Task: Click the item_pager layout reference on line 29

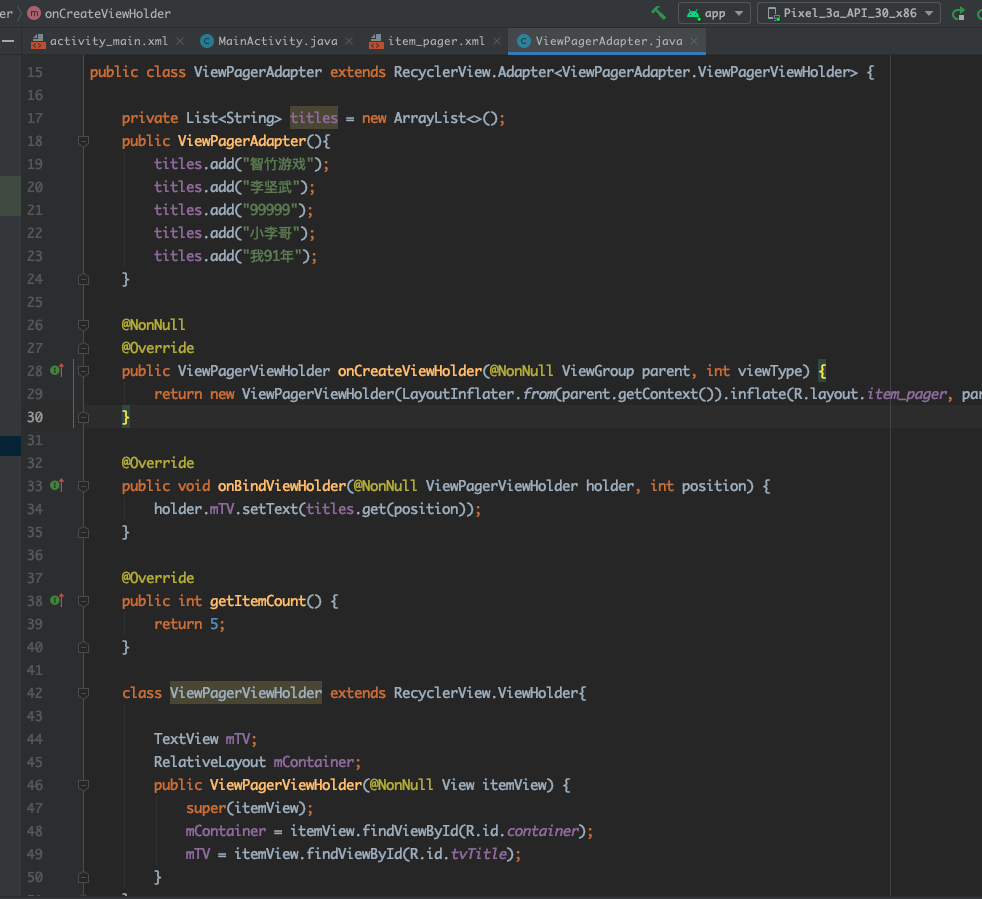Action: [907, 394]
